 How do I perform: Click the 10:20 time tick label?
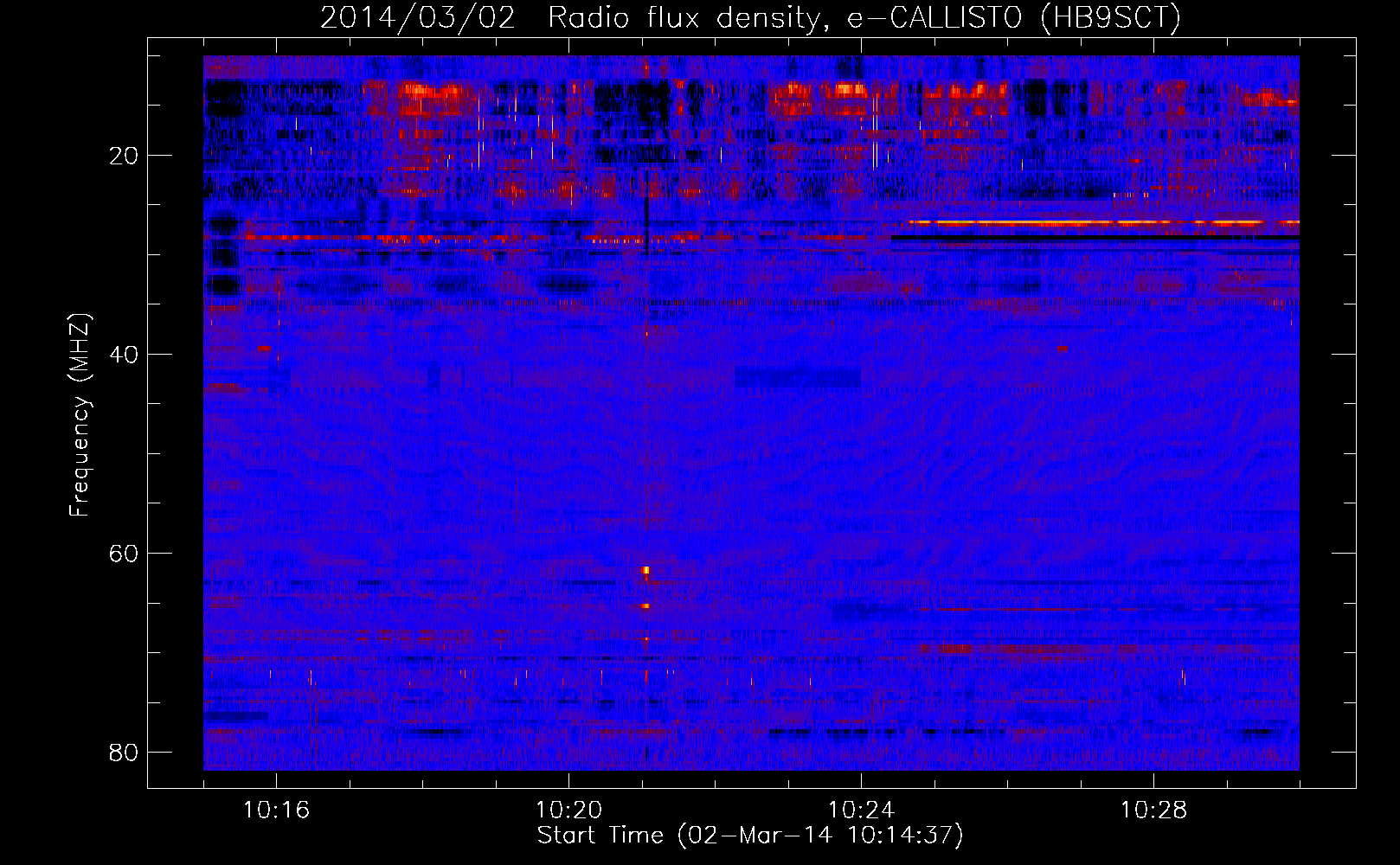tap(568, 811)
